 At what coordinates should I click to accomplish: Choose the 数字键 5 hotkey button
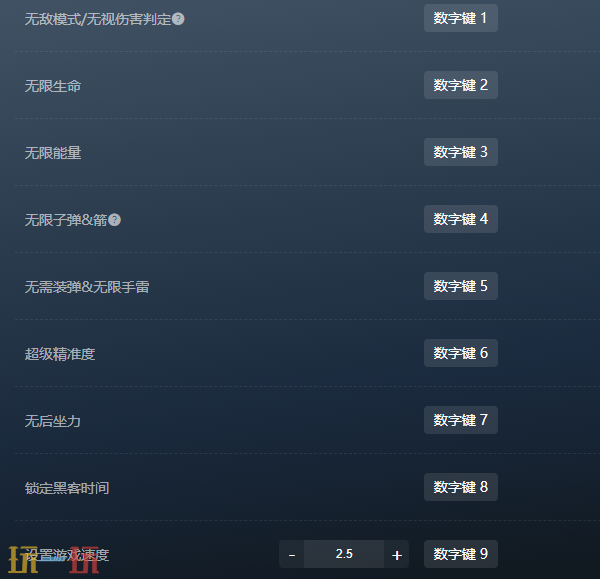coord(461,286)
